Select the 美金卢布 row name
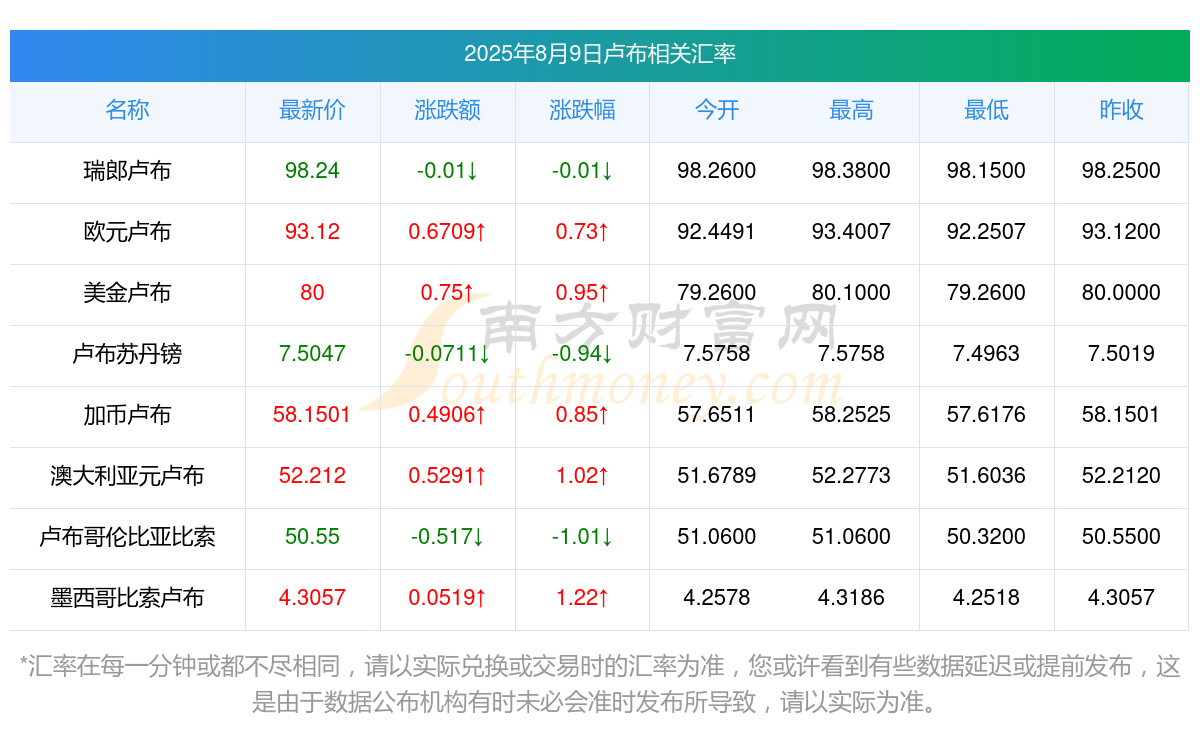The width and height of the screenshot is (1200, 733). click(128, 293)
